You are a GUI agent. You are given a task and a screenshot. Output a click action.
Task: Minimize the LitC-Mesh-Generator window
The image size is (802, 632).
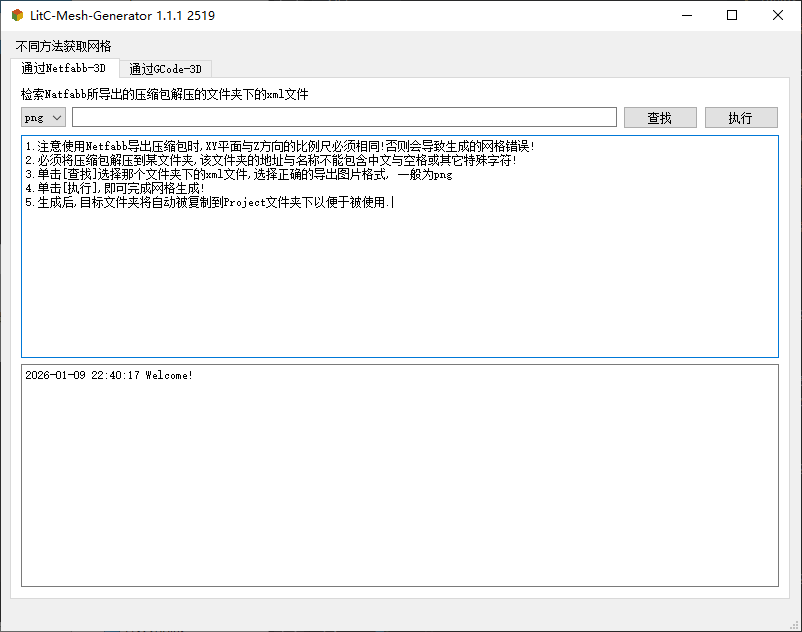(685, 15)
